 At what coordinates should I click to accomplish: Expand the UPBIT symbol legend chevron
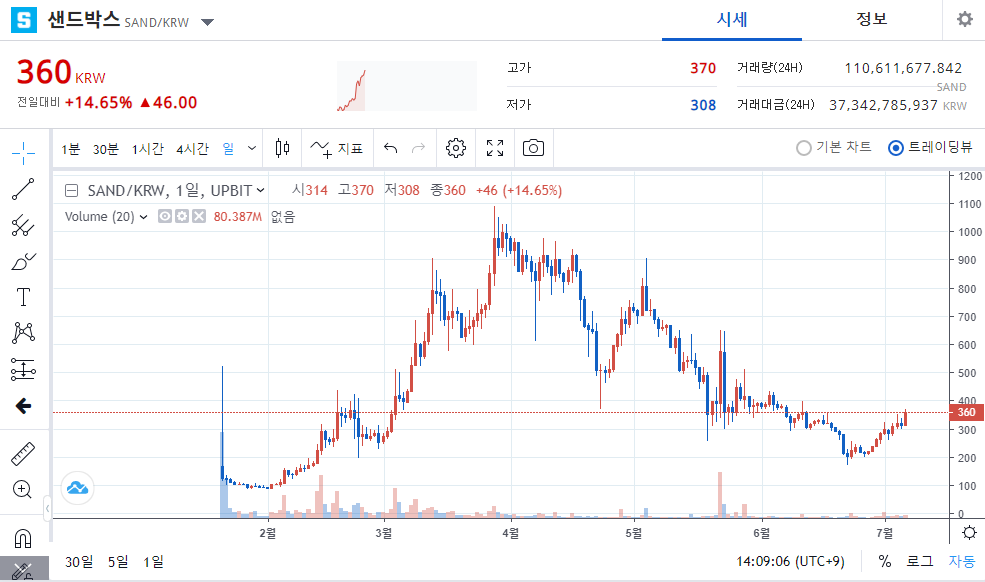point(261,190)
